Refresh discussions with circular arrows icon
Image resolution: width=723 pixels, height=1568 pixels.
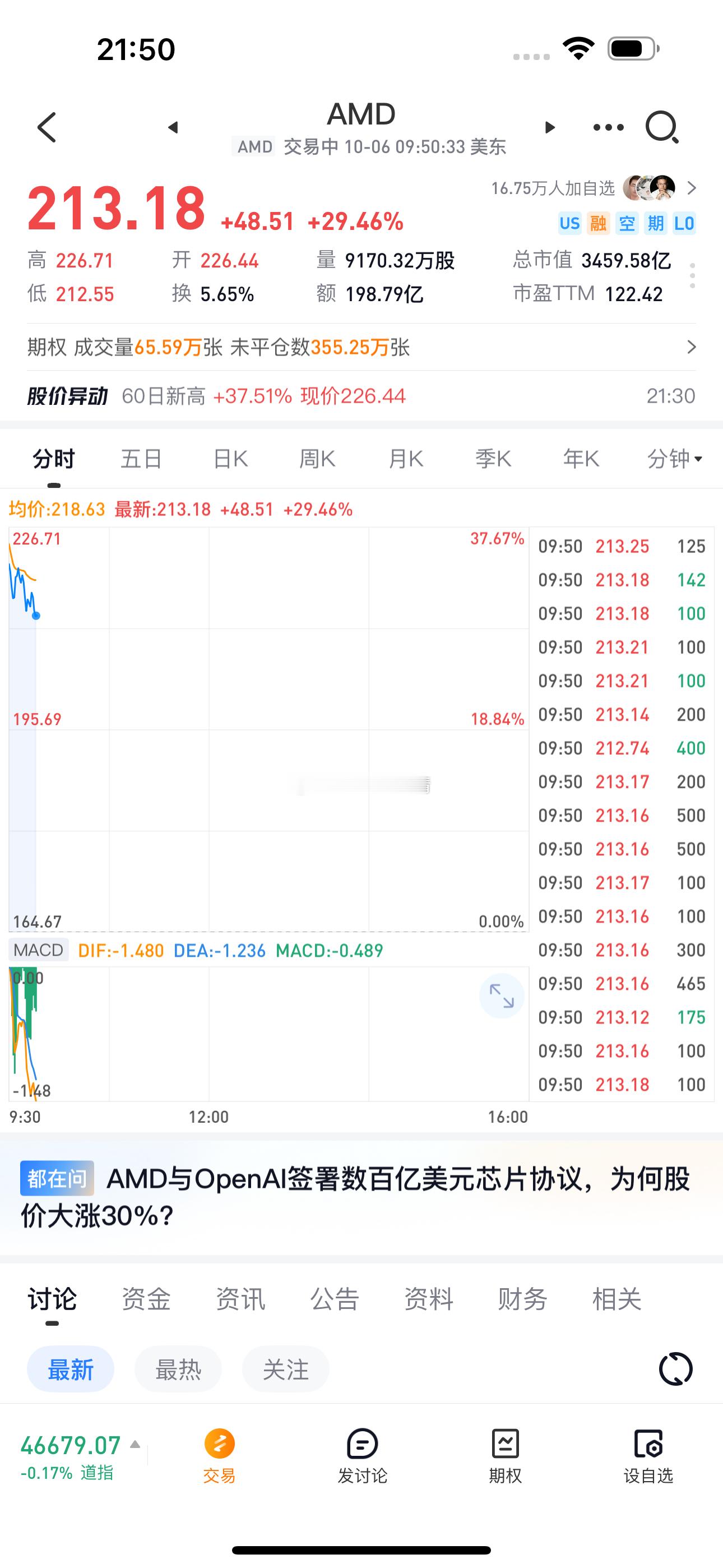coord(675,1369)
